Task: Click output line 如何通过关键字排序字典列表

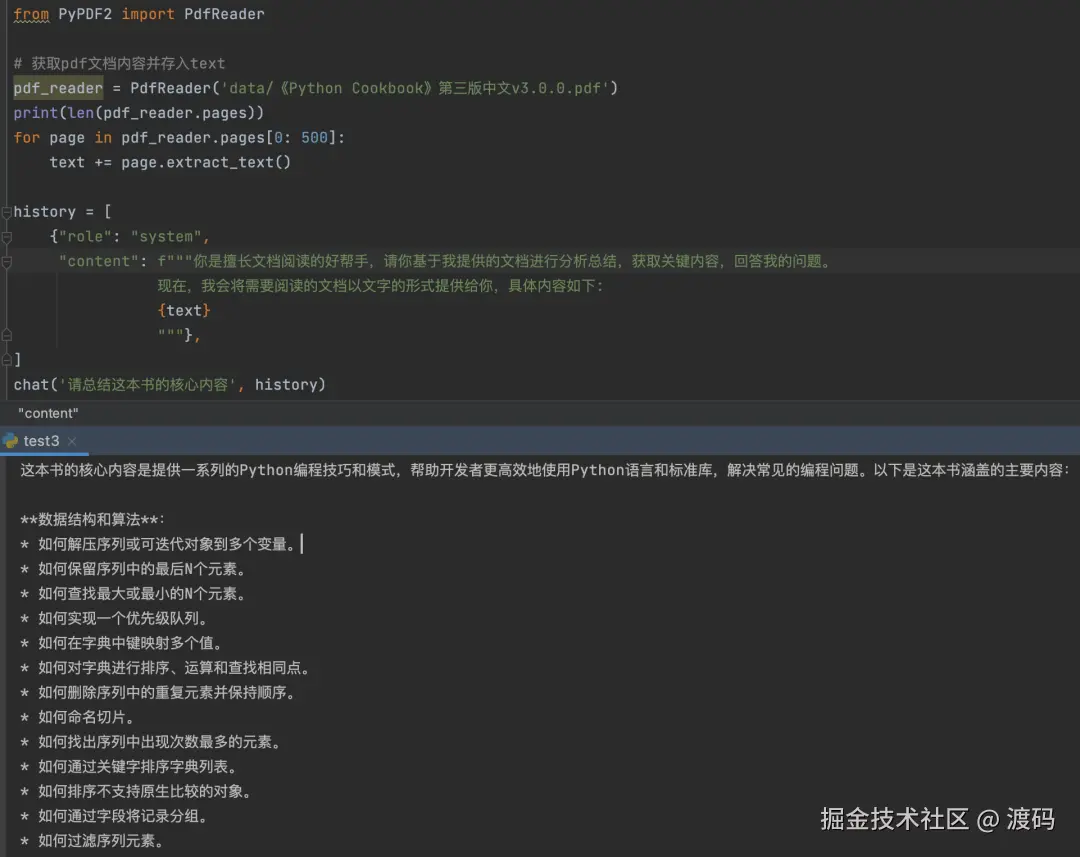Action: point(128,767)
